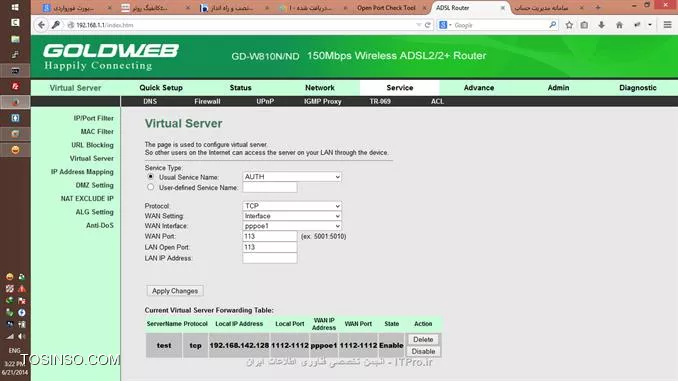Screen dimensions: 678x381
Task: Open the WAN Setting Interface dropdown
Action: (x=292, y=216)
